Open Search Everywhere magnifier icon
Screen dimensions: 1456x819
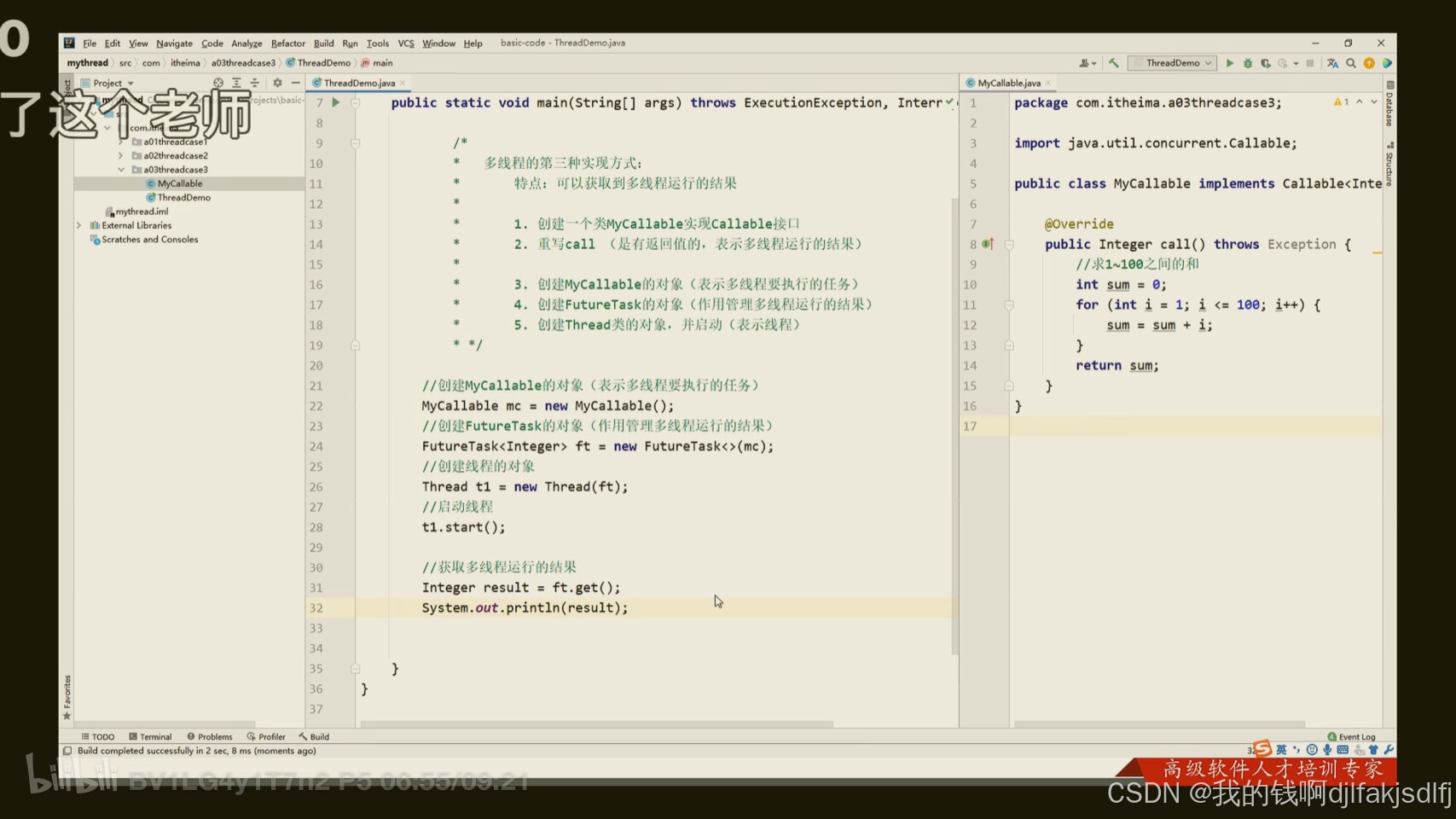tap(1352, 62)
